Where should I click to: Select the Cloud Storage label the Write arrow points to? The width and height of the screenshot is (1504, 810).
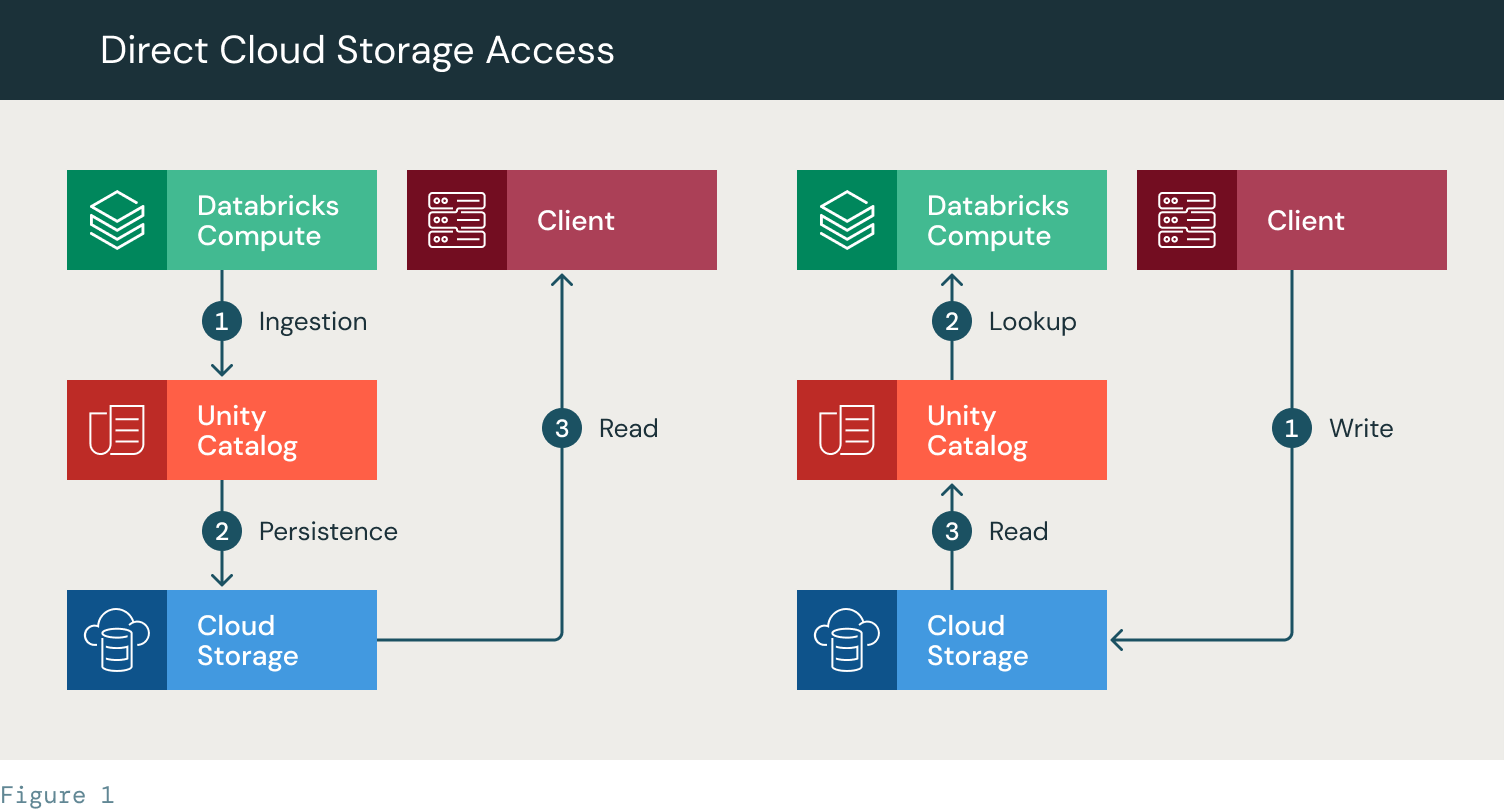click(x=977, y=641)
